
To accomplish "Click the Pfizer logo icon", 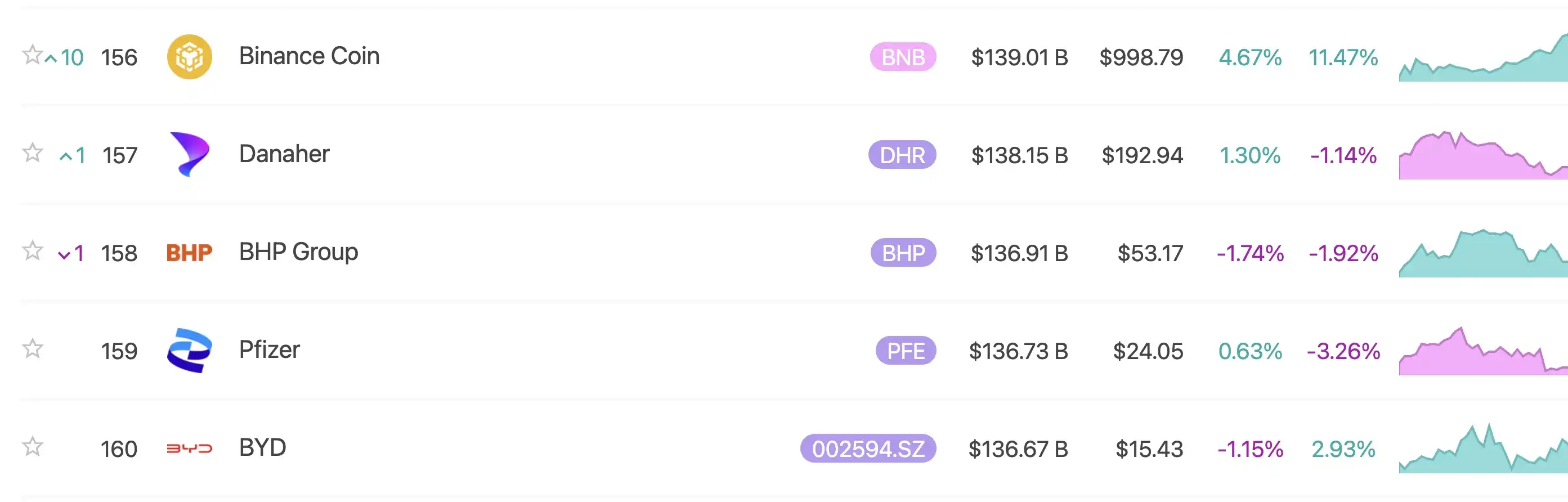I will coord(189,351).
